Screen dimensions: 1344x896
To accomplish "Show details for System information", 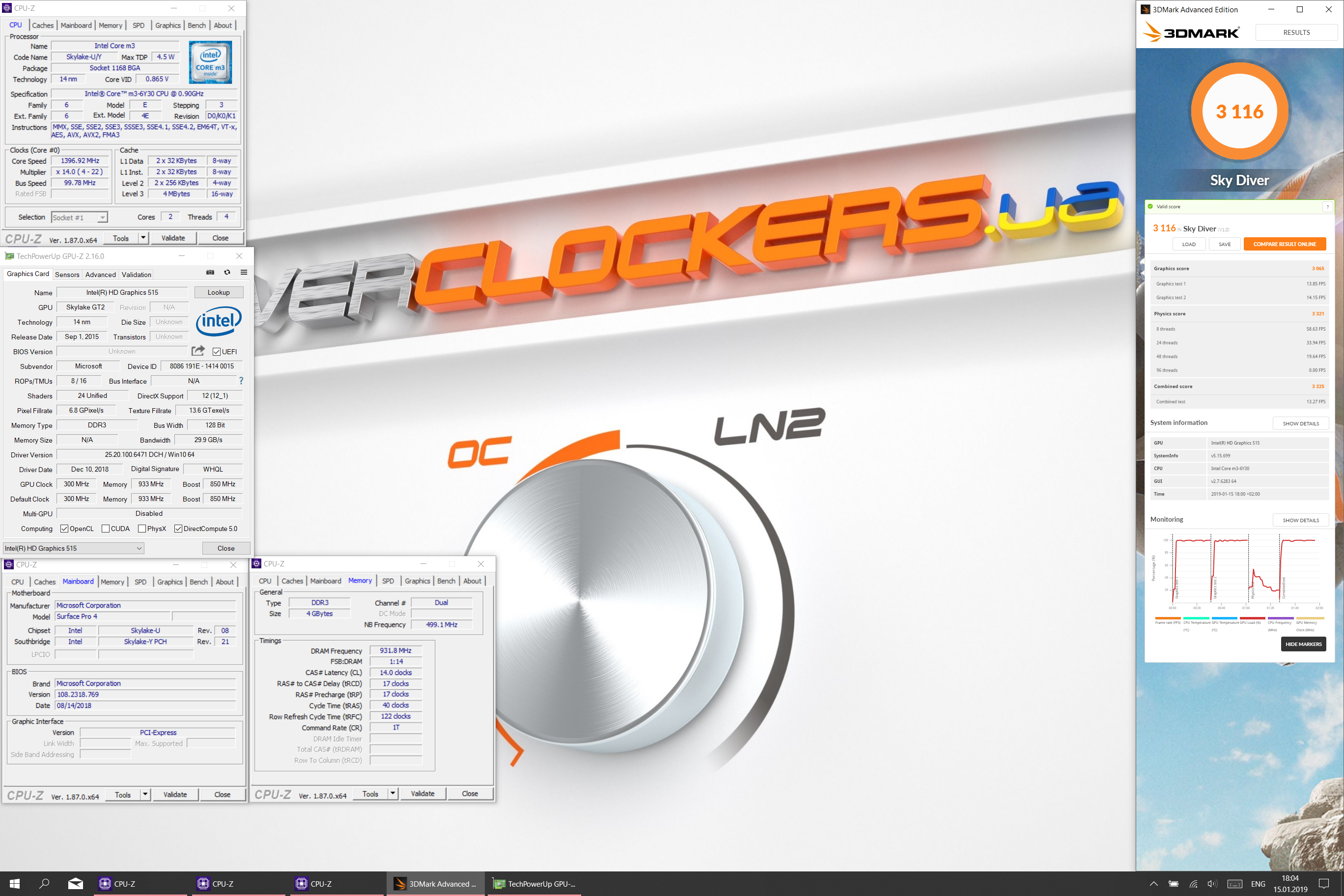I will coord(1301,423).
